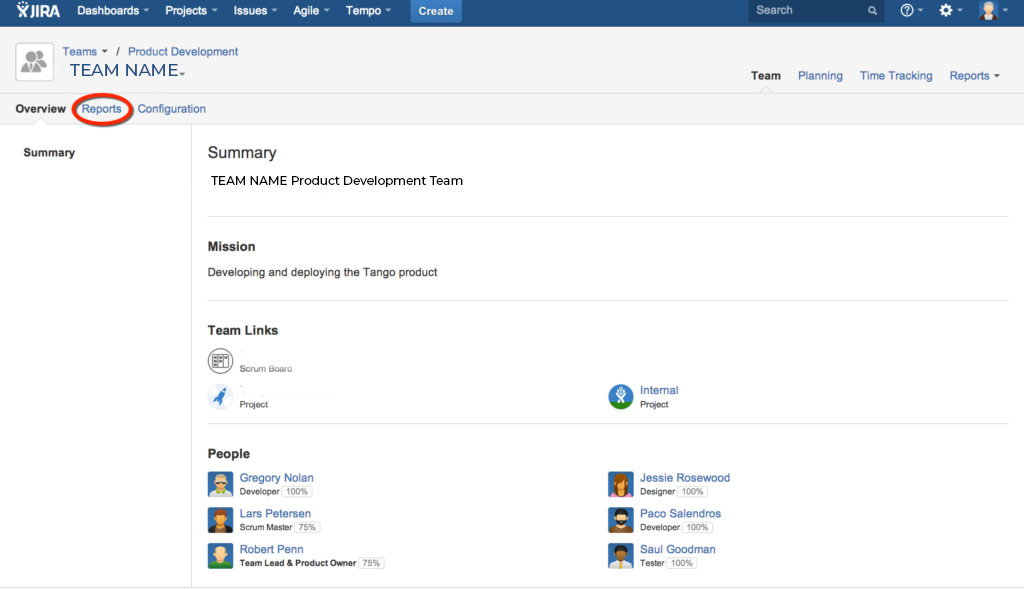1024x589 pixels.
Task: Click the search magnifier icon
Action: (872, 10)
